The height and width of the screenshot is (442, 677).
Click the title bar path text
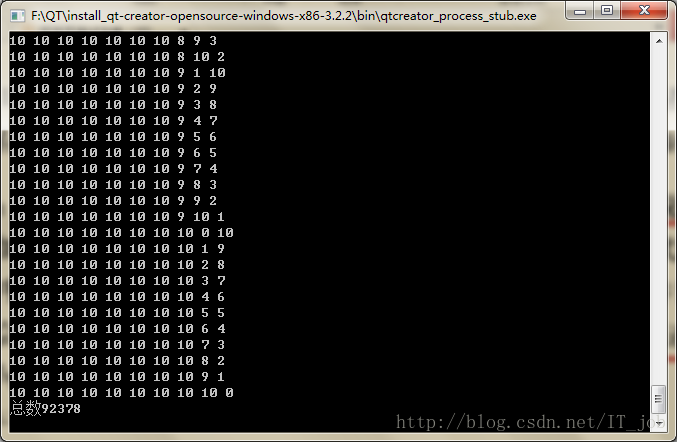click(284, 16)
